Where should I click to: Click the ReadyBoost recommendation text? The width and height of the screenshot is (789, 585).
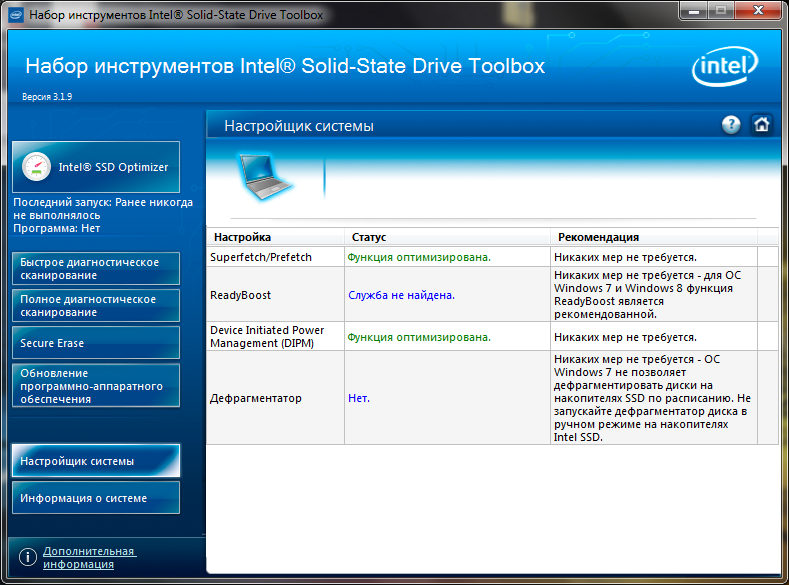648,295
